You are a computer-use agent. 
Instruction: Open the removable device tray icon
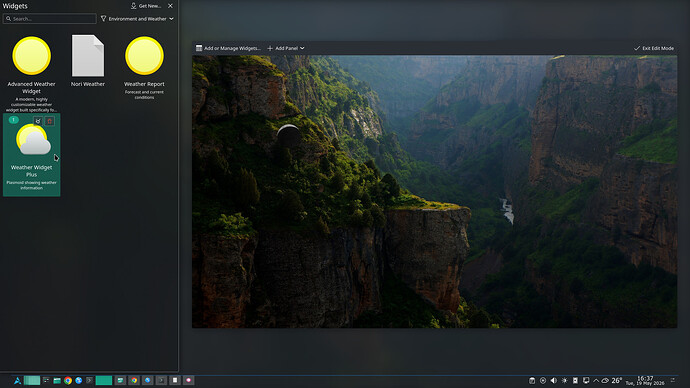575,381
